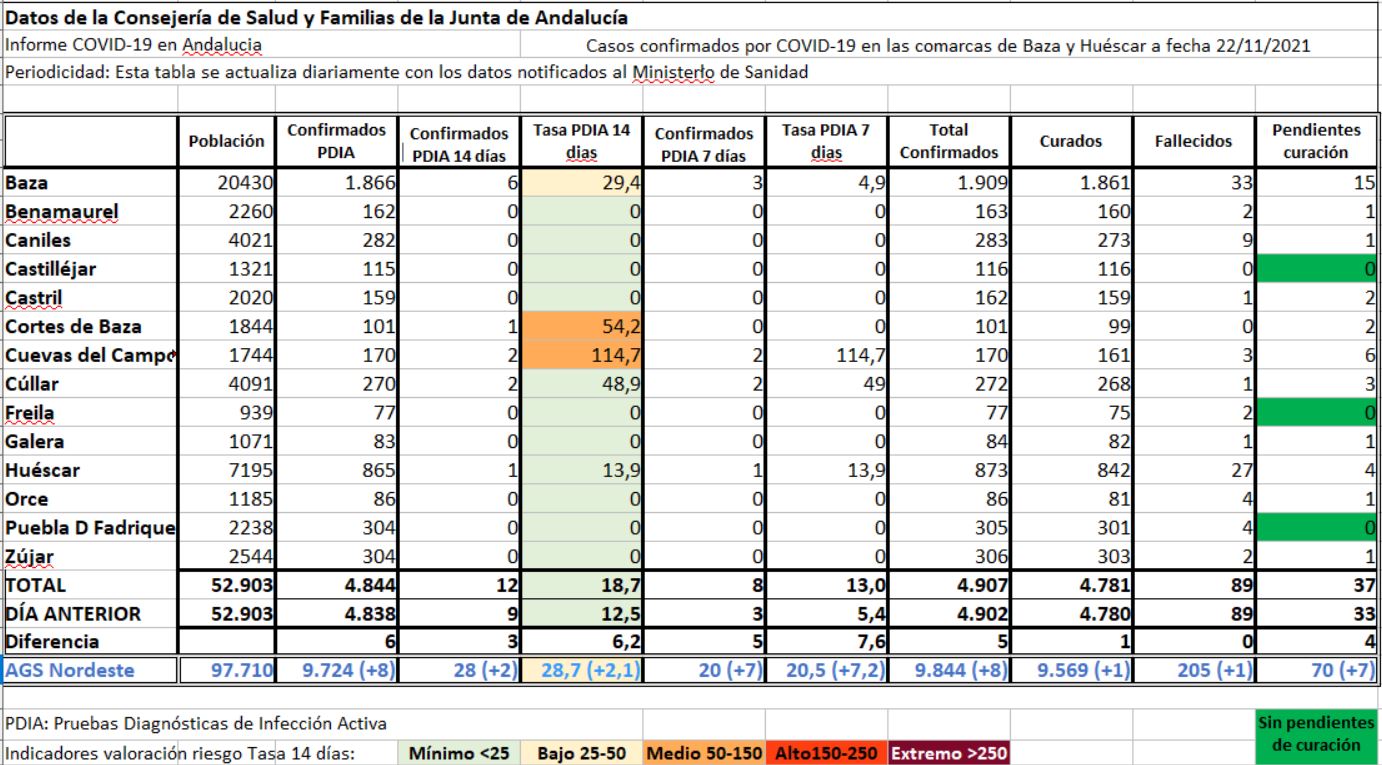Select the title cell about Junta de Andalucía
The width and height of the screenshot is (1382, 765).
click(316, 17)
